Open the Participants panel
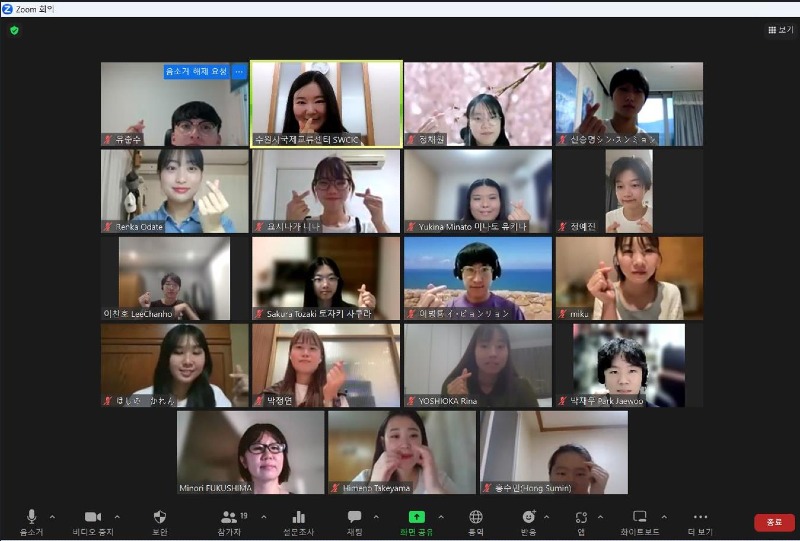The height and width of the screenshot is (541, 800). [232, 516]
